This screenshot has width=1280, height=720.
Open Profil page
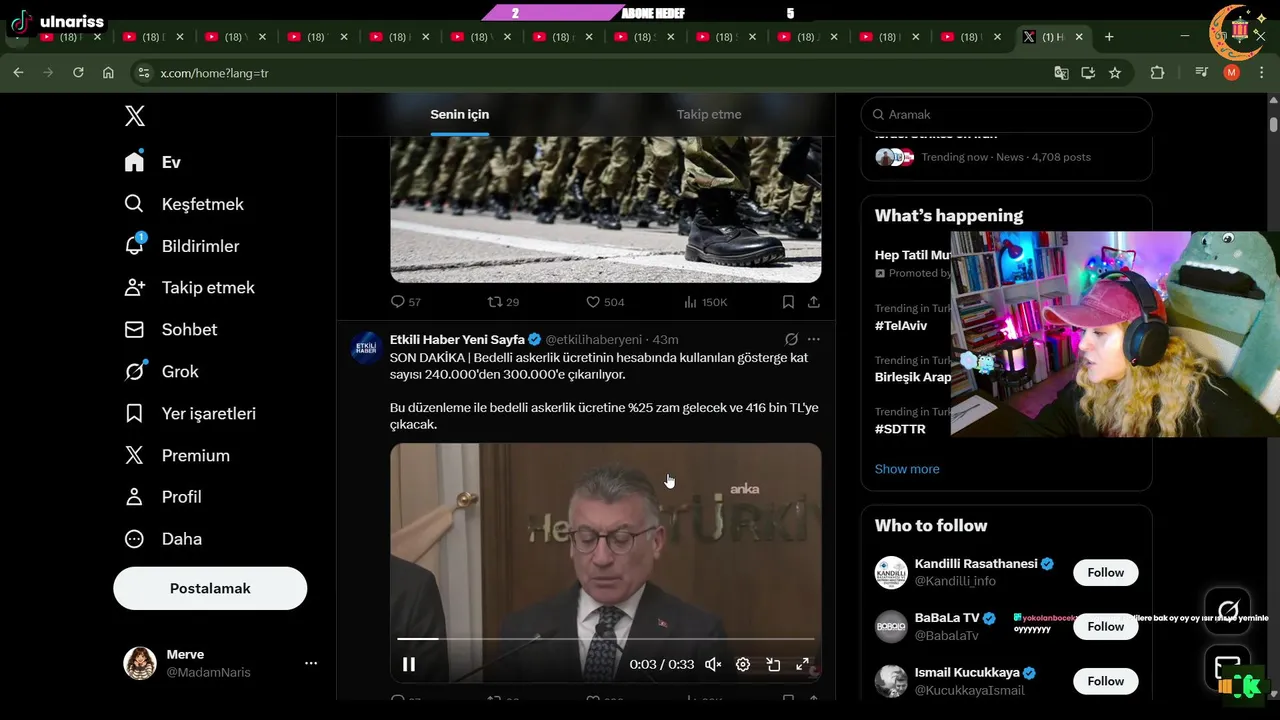click(163, 497)
